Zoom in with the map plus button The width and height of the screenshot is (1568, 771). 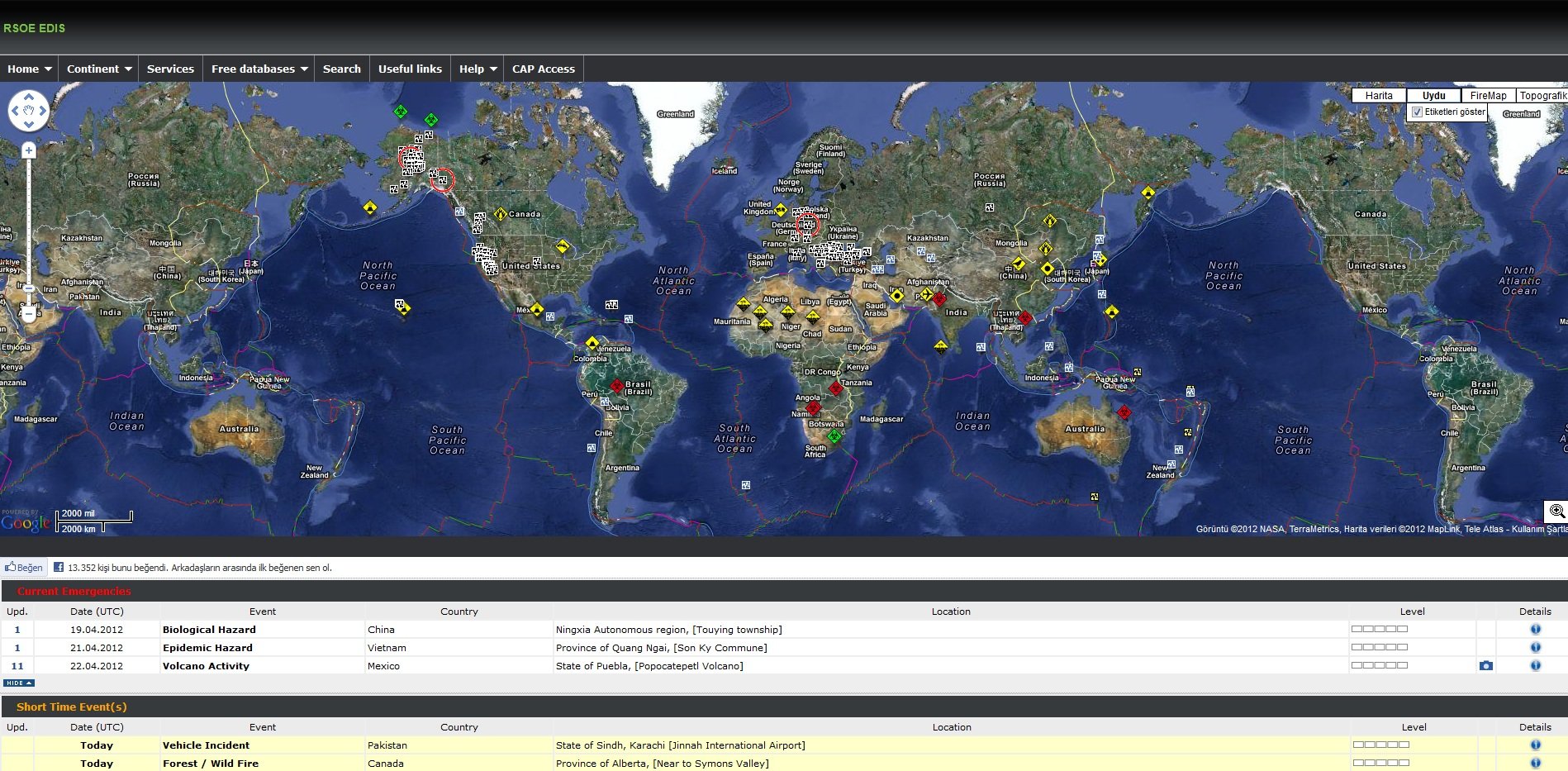[29, 150]
